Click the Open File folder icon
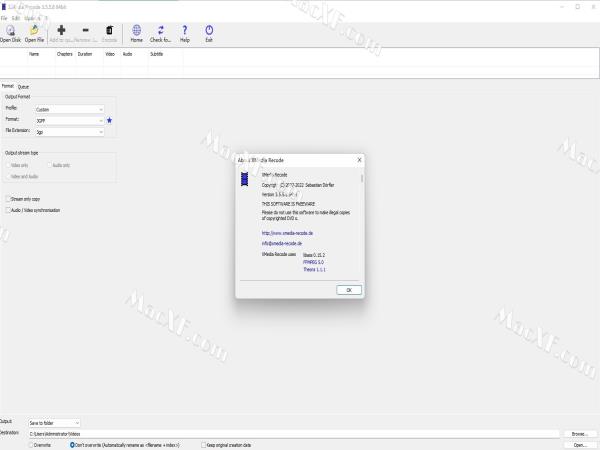 pyautogui.click(x=34, y=30)
